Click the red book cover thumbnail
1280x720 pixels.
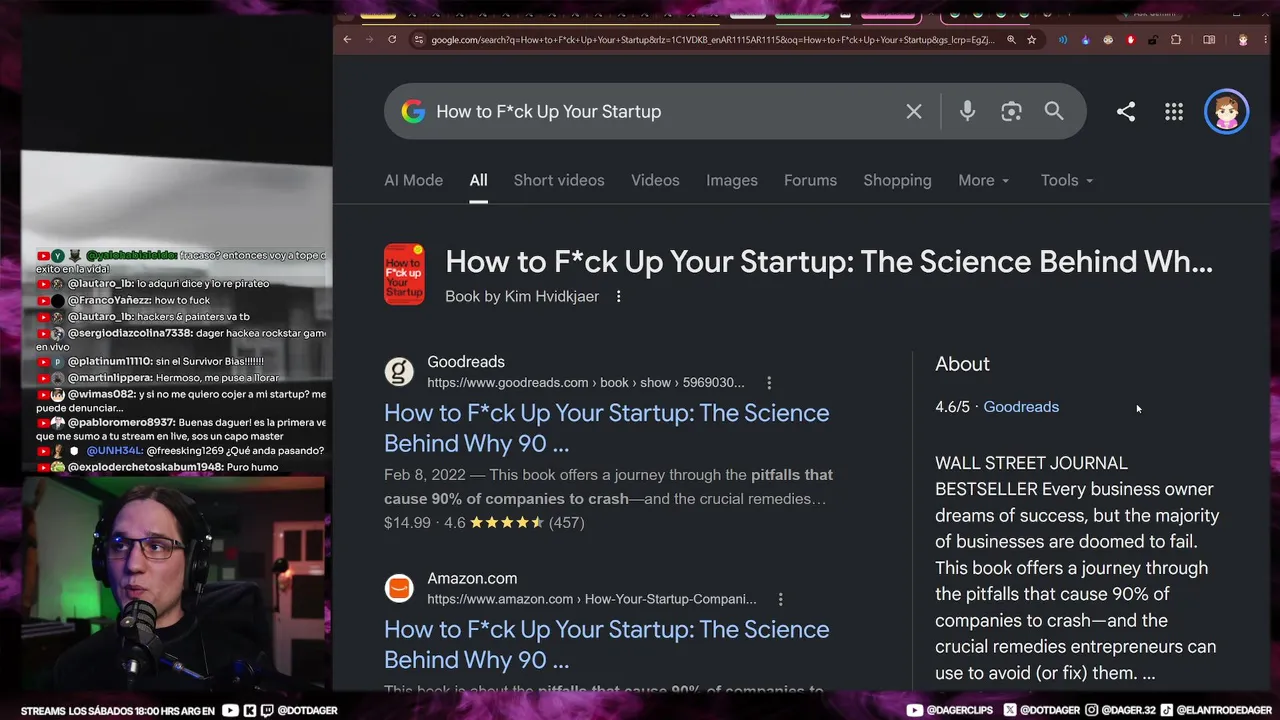point(404,274)
